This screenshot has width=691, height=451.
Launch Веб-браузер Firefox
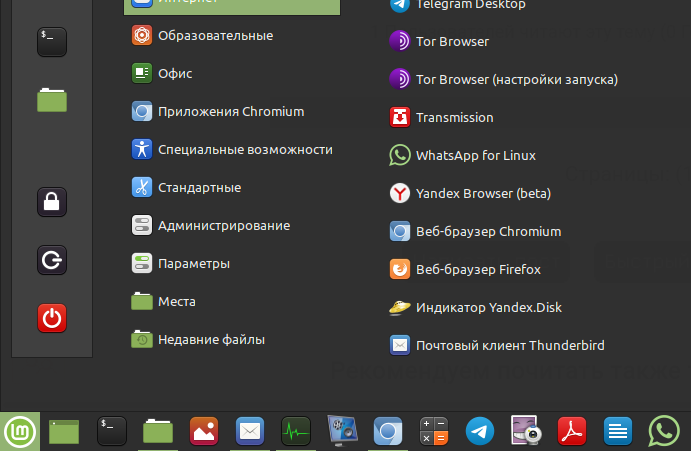coord(465,269)
